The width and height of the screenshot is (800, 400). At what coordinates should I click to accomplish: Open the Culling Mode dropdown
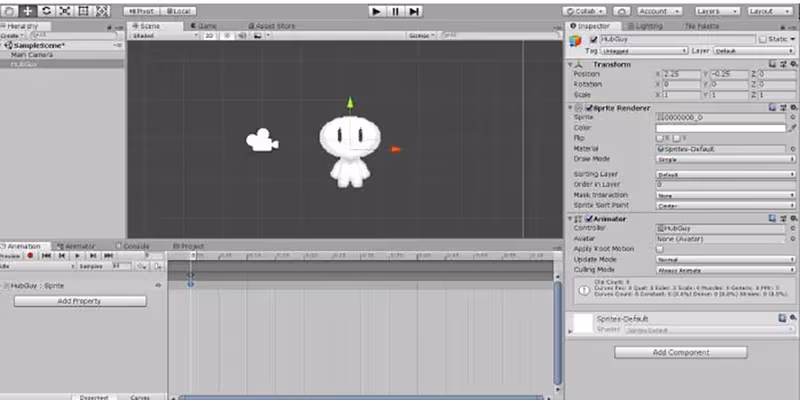tap(725, 270)
